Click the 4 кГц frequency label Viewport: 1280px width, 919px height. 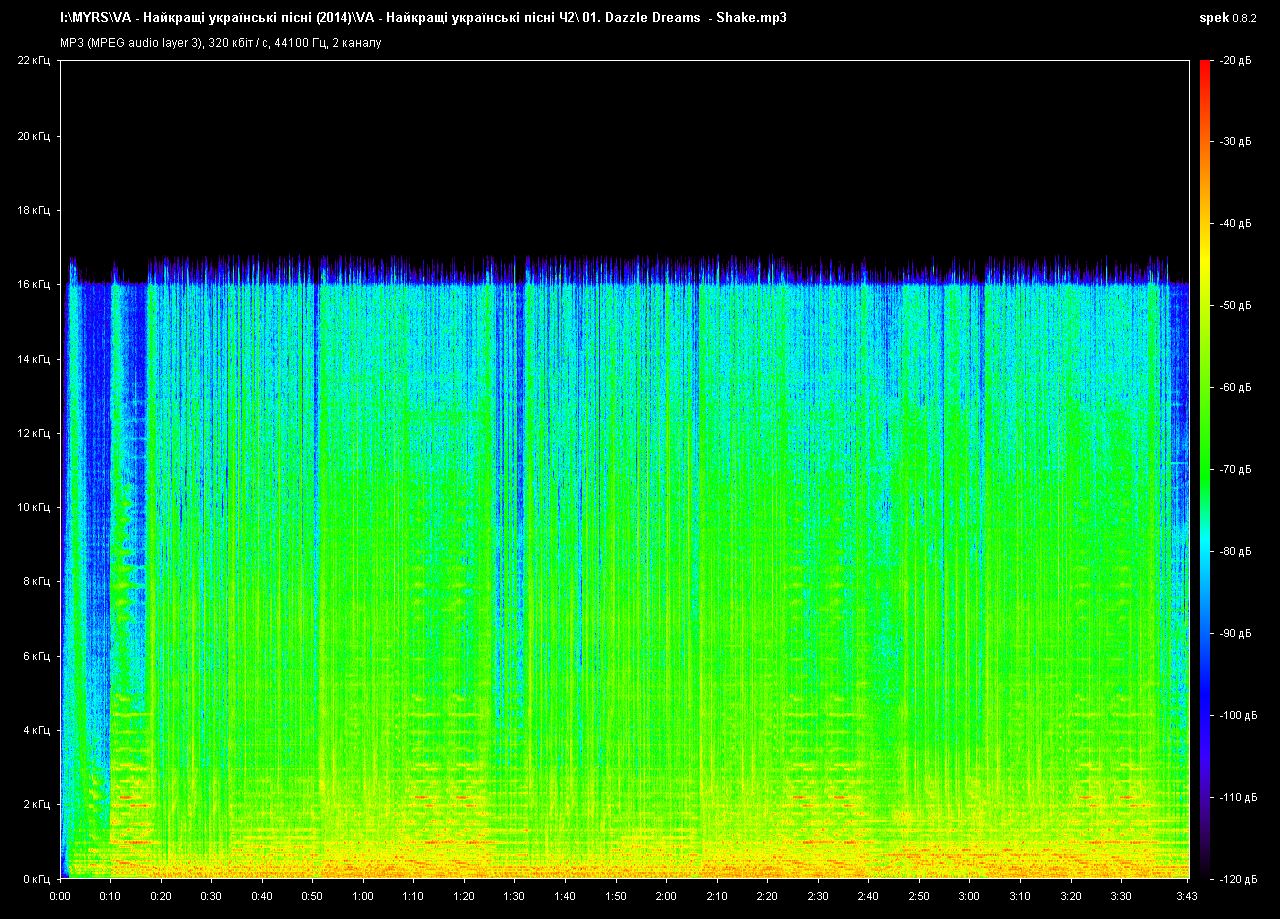35,730
